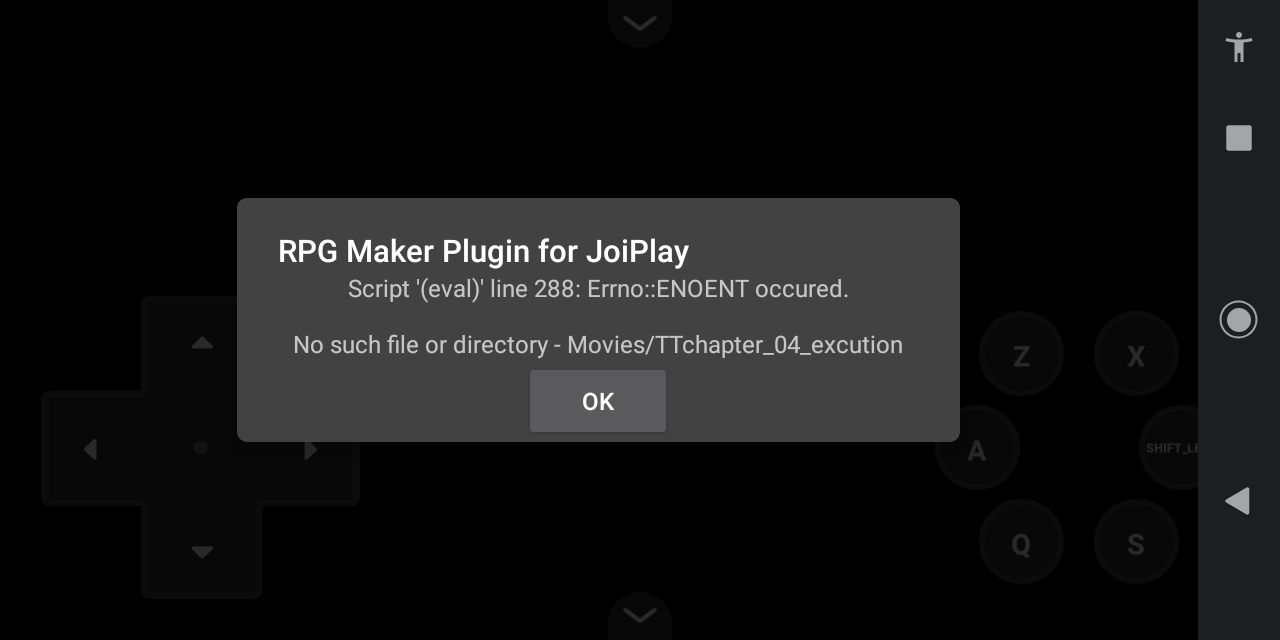Tap the D-pad right arrow
The height and width of the screenshot is (640, 1280).
(x=310, y=449)
